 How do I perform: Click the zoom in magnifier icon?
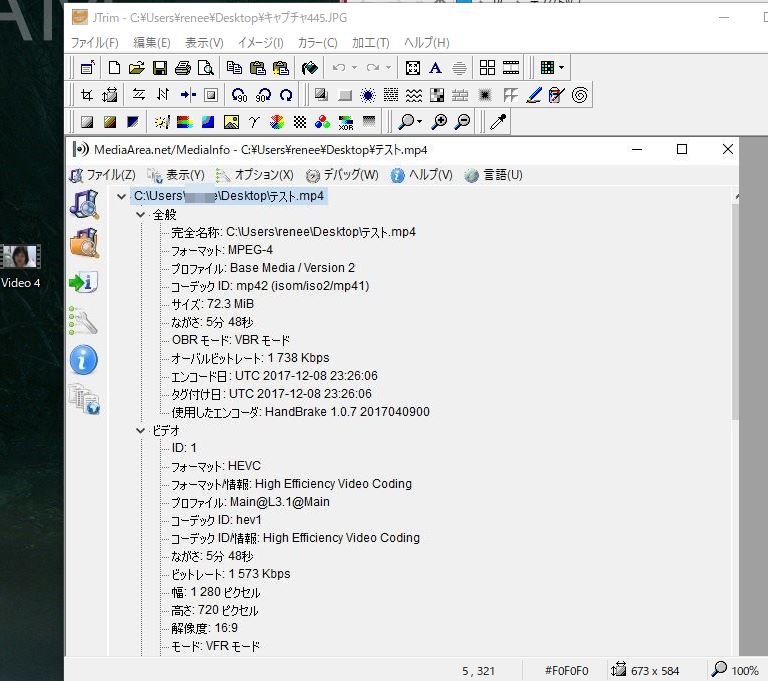[439, 122]
